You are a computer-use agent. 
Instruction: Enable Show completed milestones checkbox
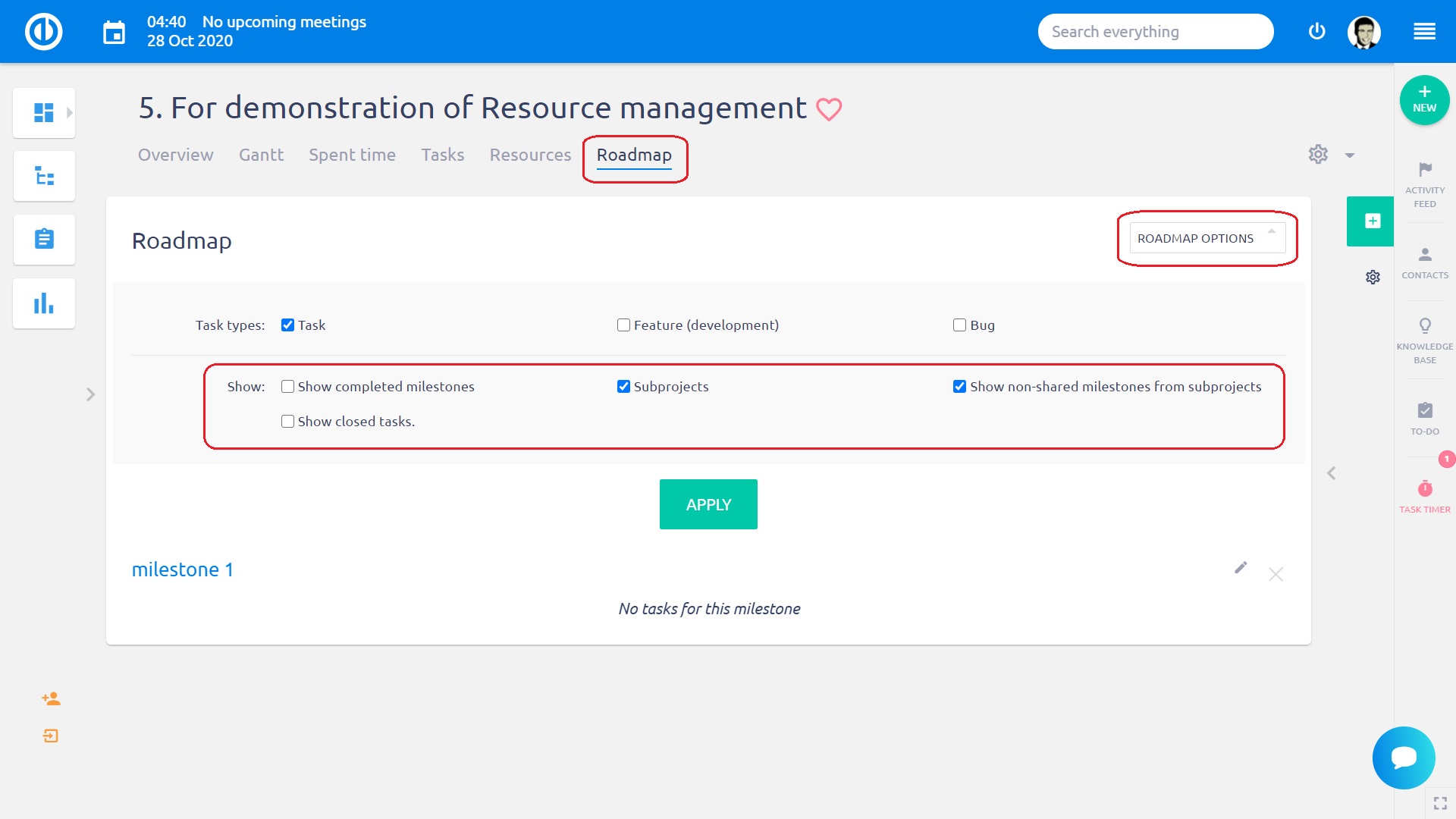pyautogui.click(x=287, y=387)
